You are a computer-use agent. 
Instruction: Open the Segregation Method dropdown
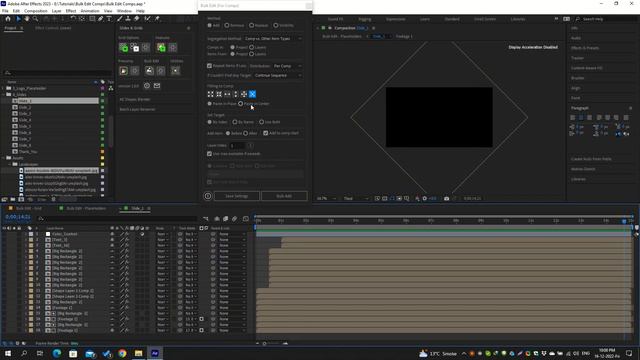tap(273, 38)
